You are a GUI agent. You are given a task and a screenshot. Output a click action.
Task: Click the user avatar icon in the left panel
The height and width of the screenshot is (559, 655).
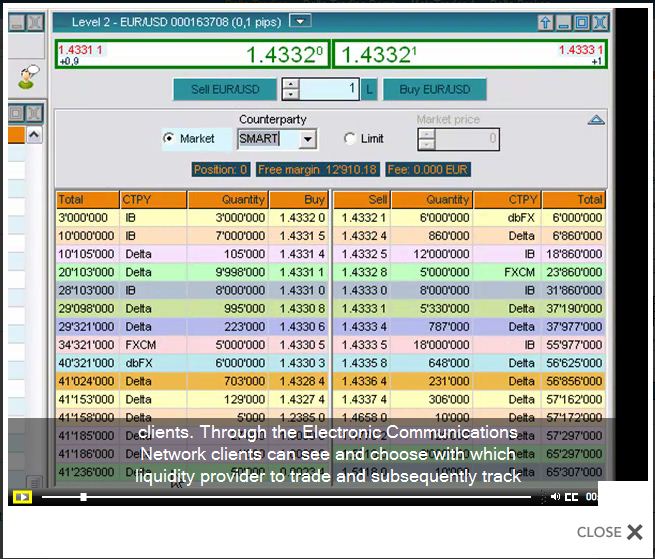click(x=28, y=75)
